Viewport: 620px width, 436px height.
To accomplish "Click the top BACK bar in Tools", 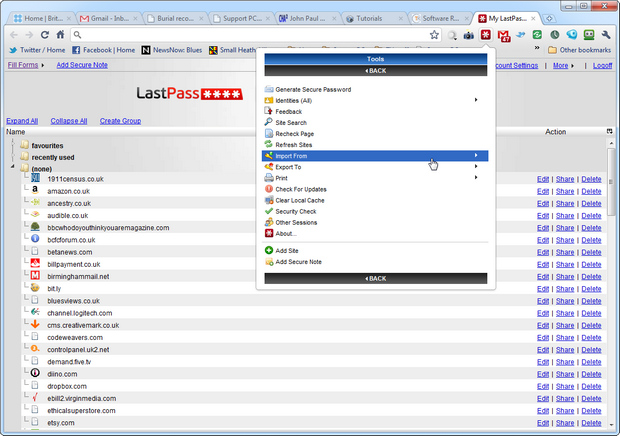I will pos(376,70).
